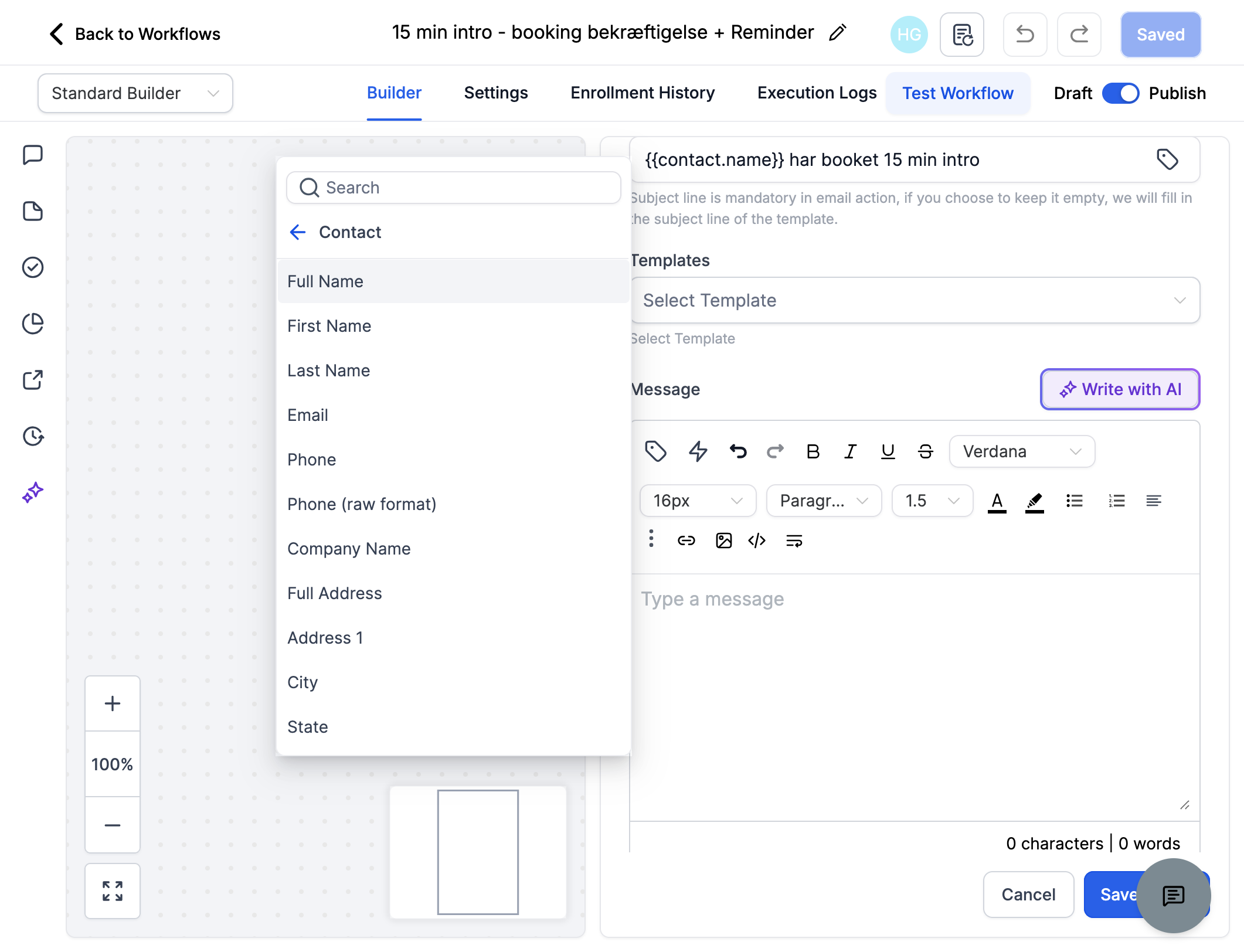The image size is (1244, 952).
Task: Open the external link sidebar icon
Action: coord(33,380)
